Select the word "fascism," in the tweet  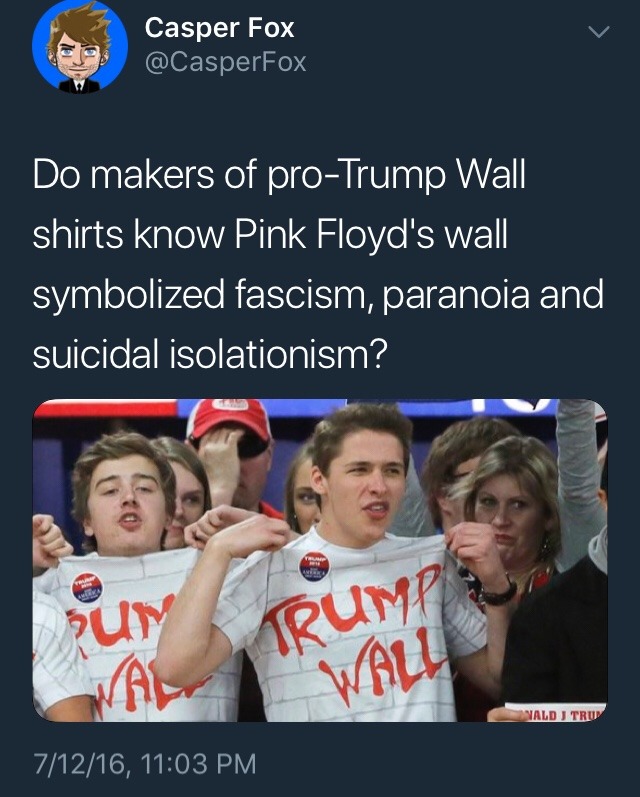303,295
